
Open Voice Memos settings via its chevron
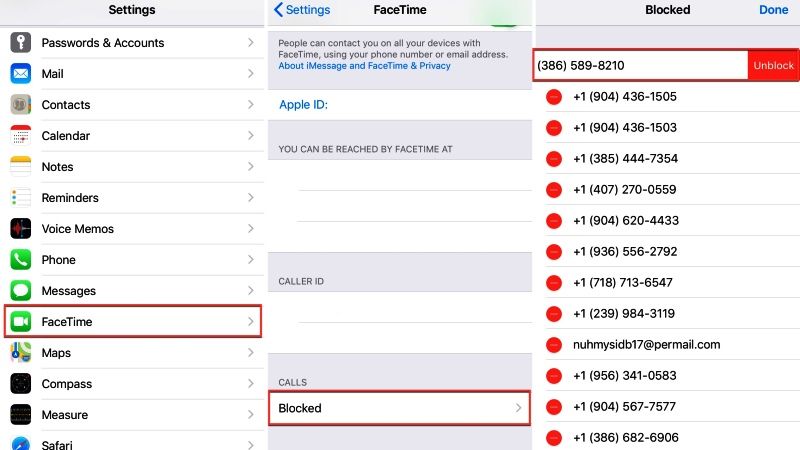[251, 229]
